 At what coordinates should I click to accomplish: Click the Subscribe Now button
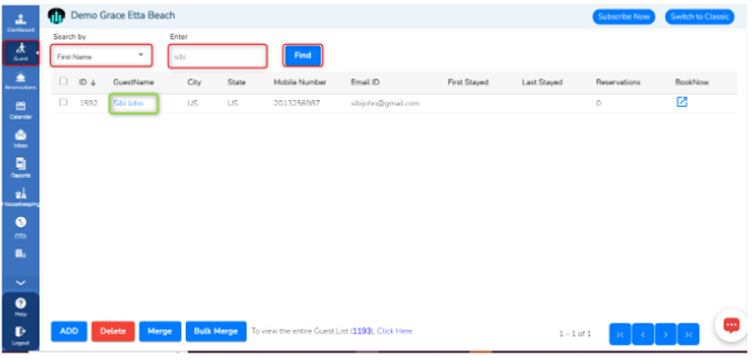click(x=623, y=17)
